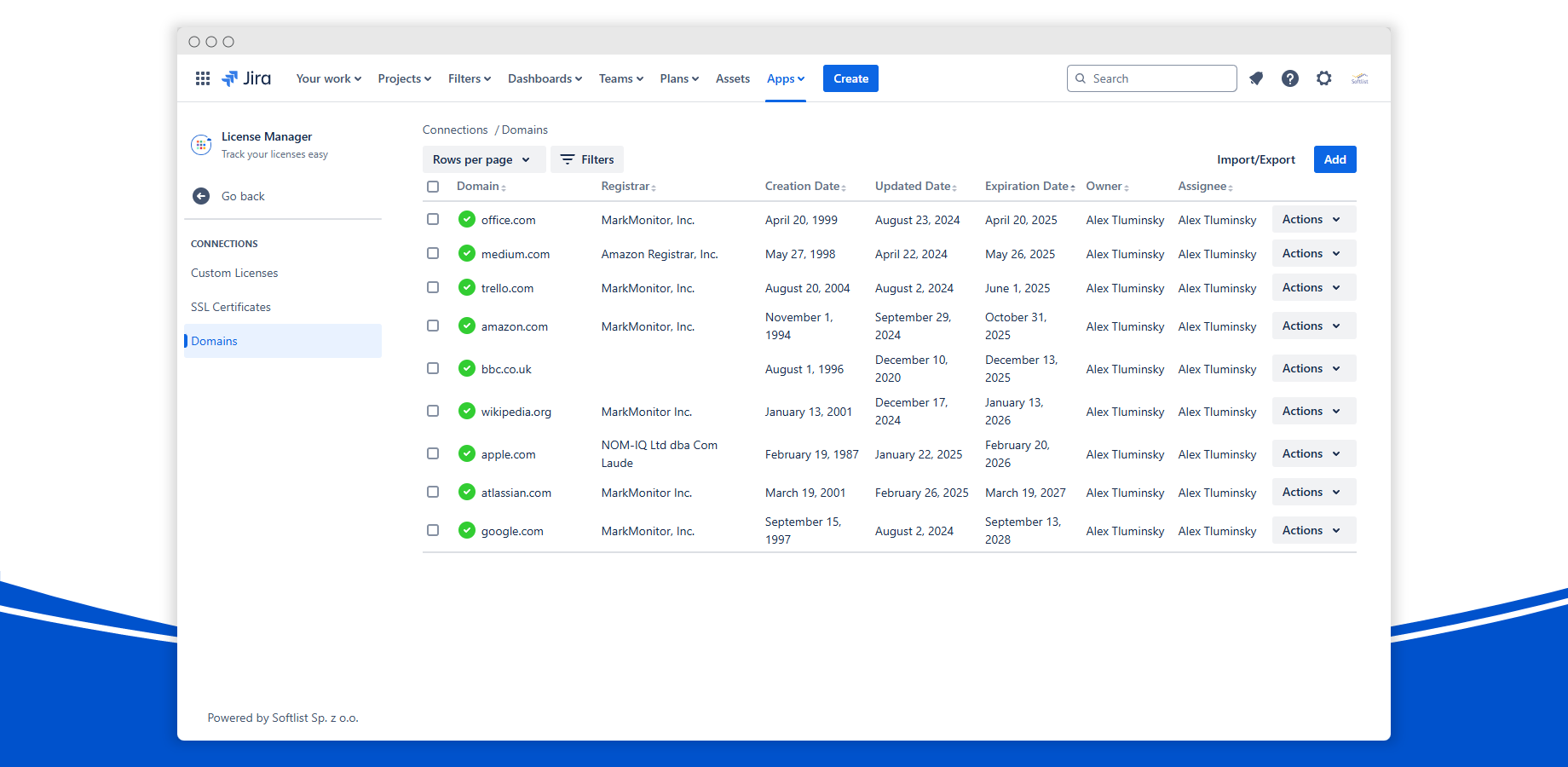
Task: Click the Search input field
Action: tap(1151, 78)
